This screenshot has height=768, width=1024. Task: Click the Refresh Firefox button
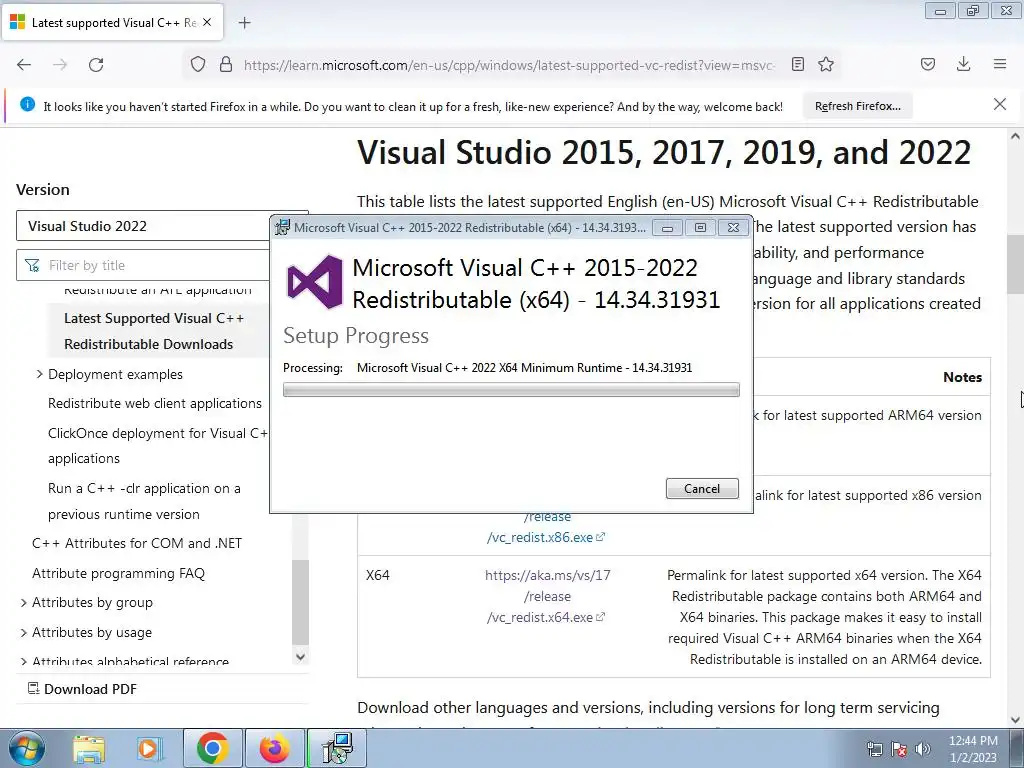(x=857, y=106)
